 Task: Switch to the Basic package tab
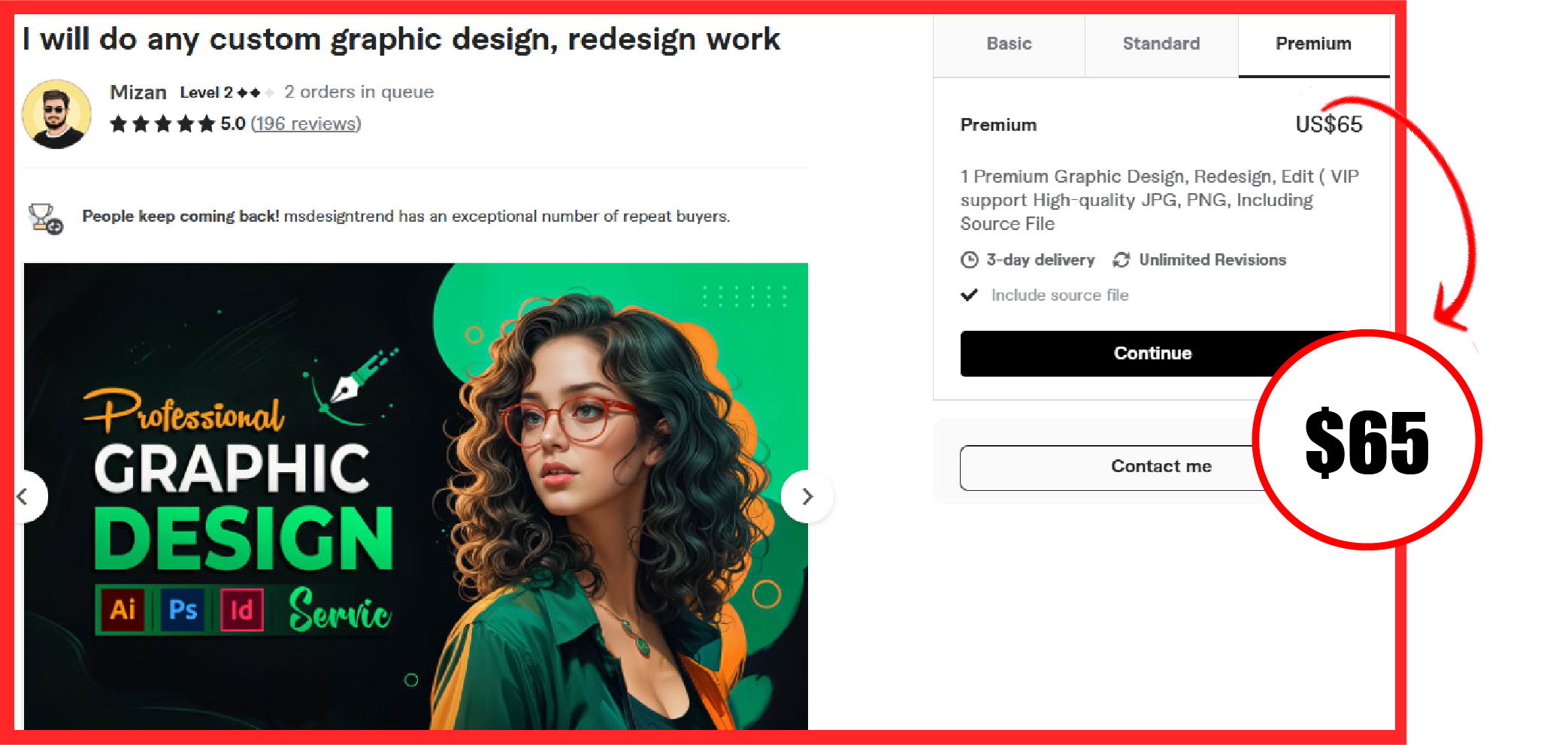[x=1009, y=44]
